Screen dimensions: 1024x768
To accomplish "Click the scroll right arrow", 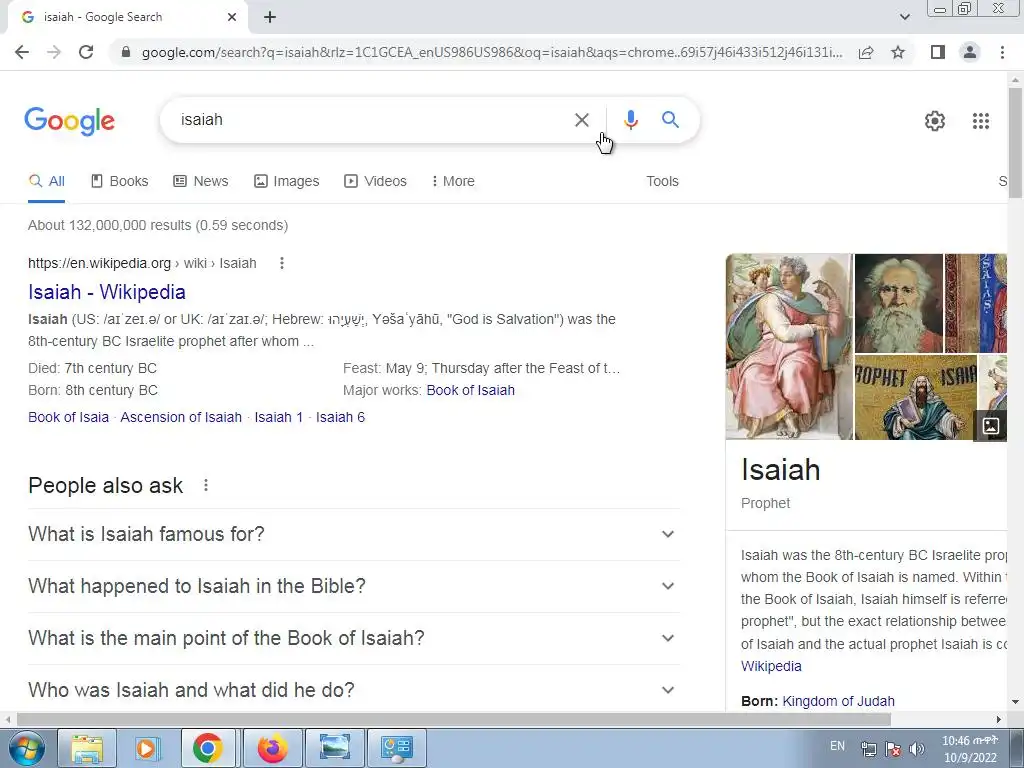I will [x=999, y=720].
